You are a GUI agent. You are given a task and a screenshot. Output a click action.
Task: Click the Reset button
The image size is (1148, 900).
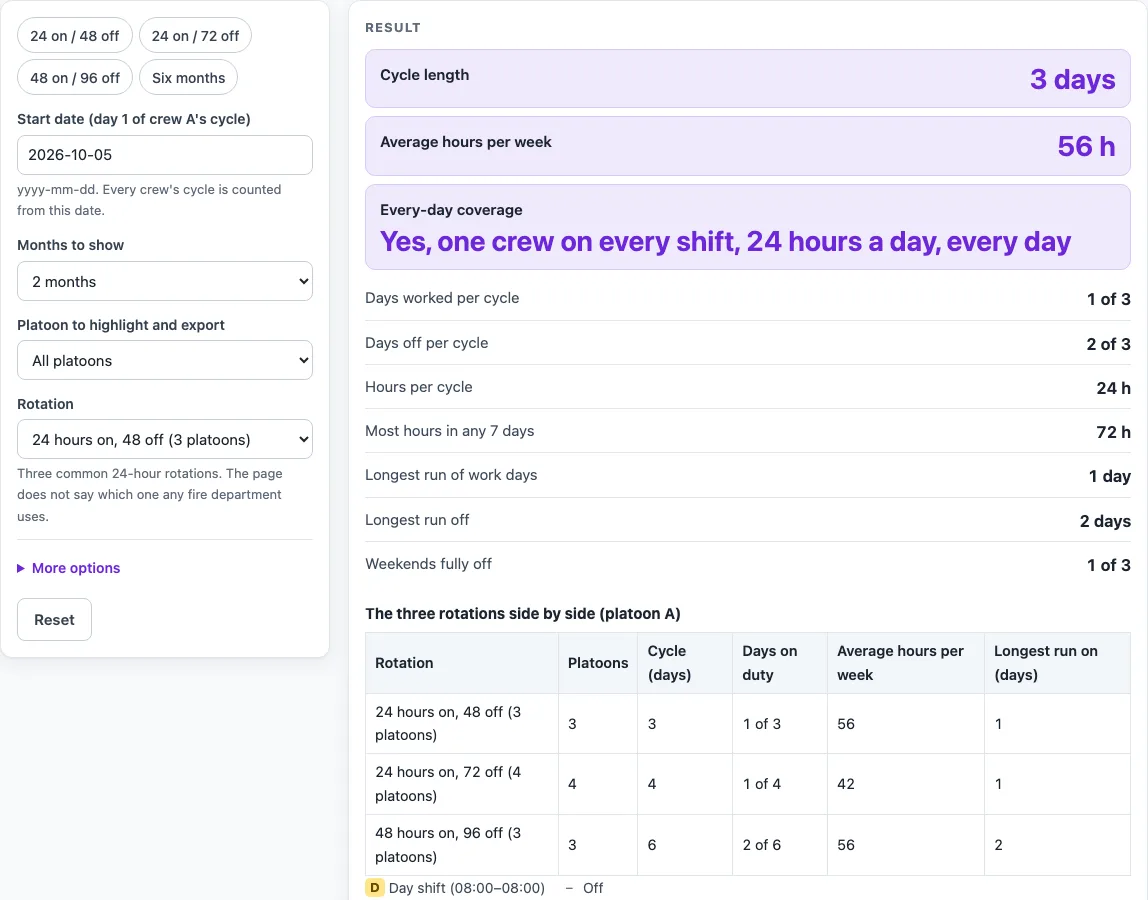55,620
